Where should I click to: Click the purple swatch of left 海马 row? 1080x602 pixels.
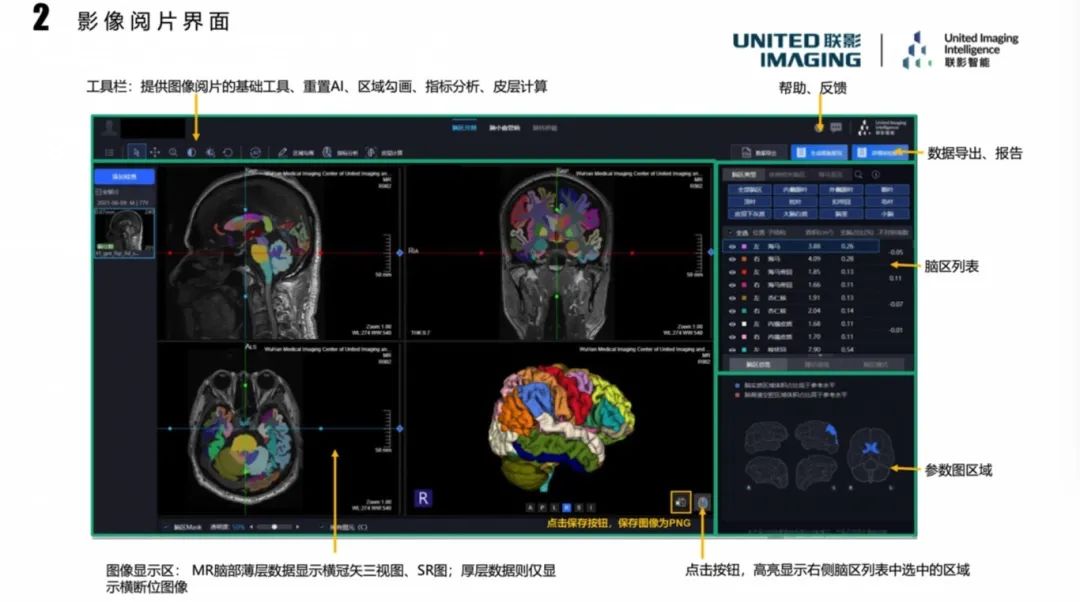744,246
